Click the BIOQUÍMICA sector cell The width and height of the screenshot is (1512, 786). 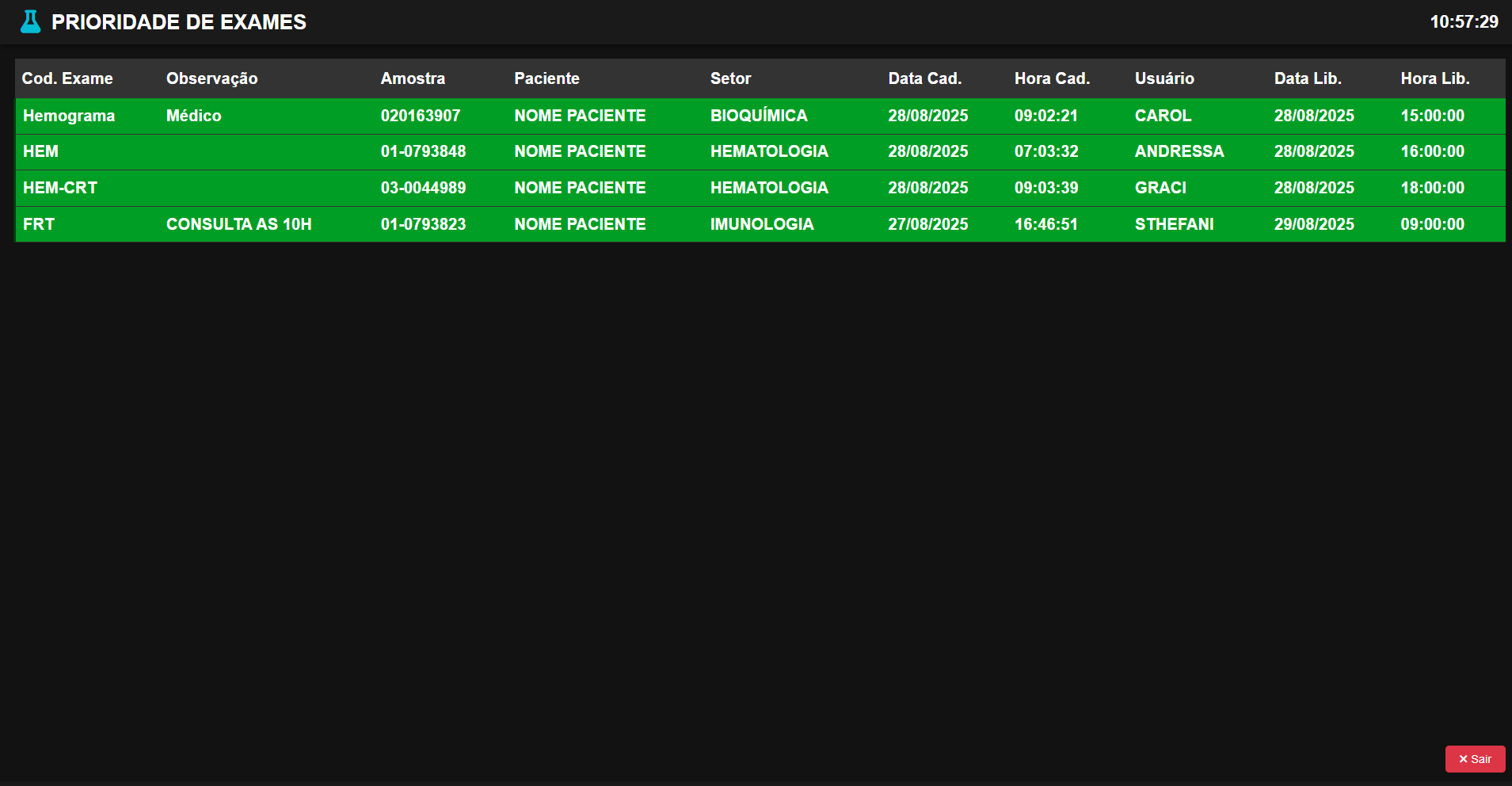759,116
